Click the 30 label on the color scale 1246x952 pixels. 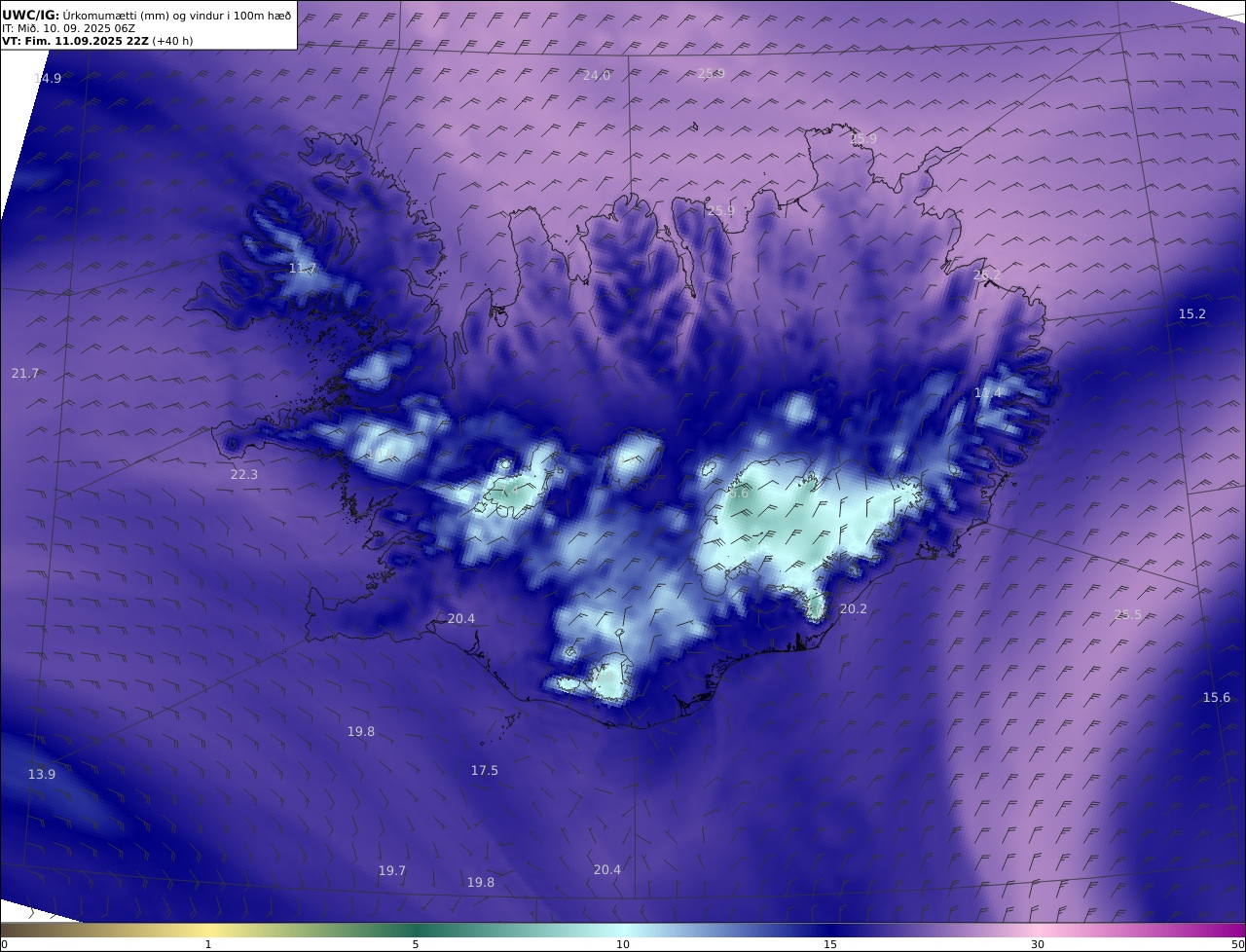[x=1038, y=945]
